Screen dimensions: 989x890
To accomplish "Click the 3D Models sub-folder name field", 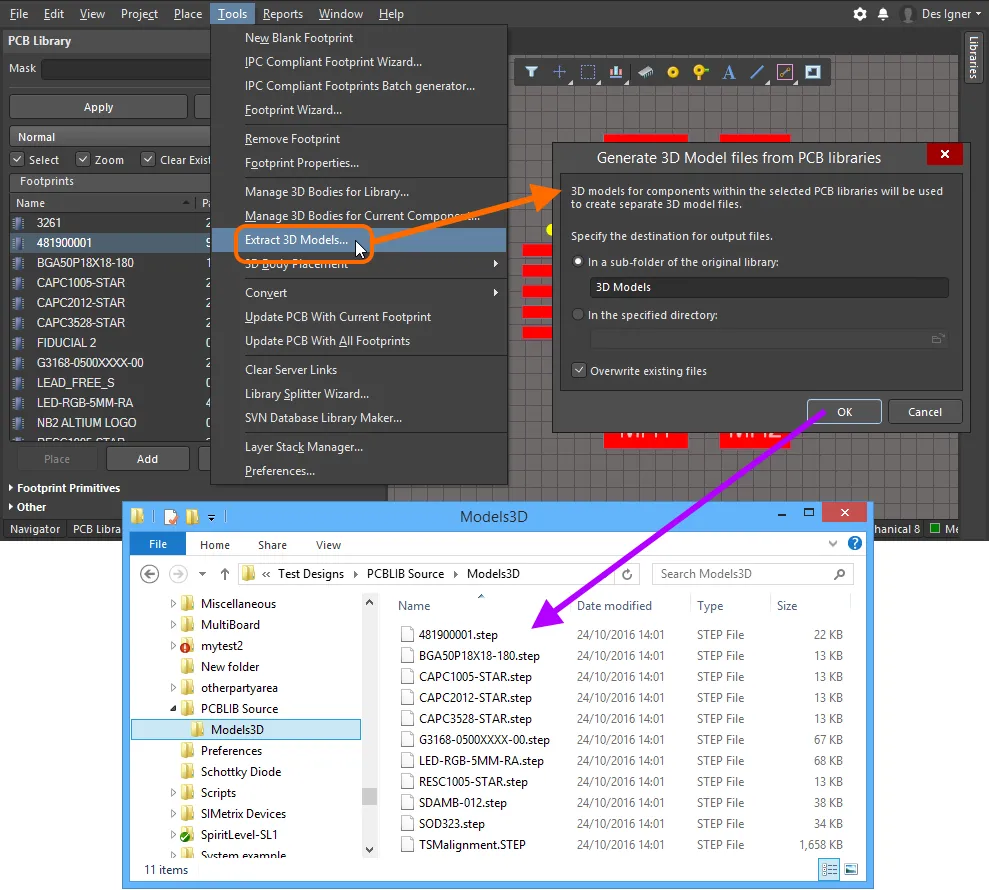I will point(769,287).
